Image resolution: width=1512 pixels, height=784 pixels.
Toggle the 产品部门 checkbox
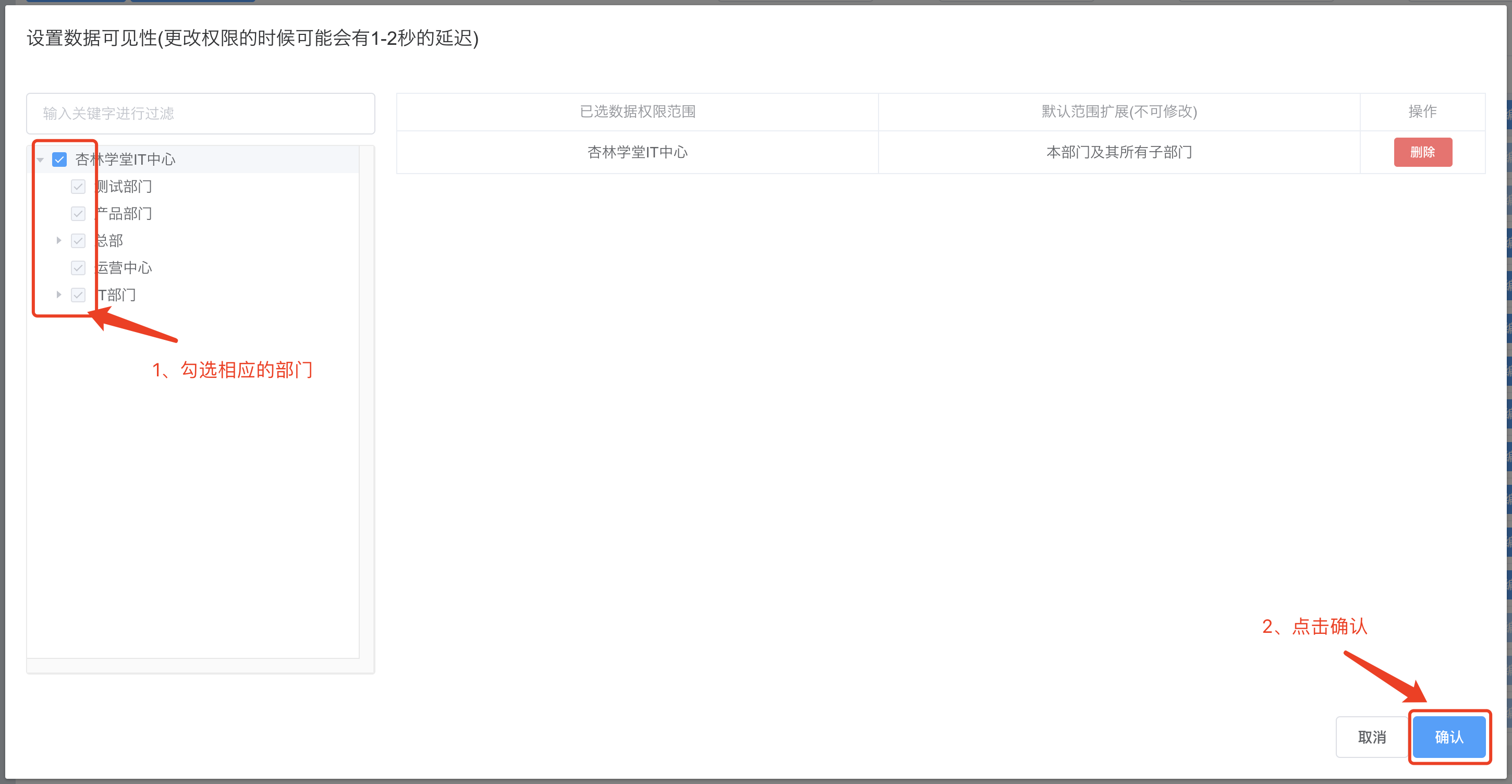(78, 214)
